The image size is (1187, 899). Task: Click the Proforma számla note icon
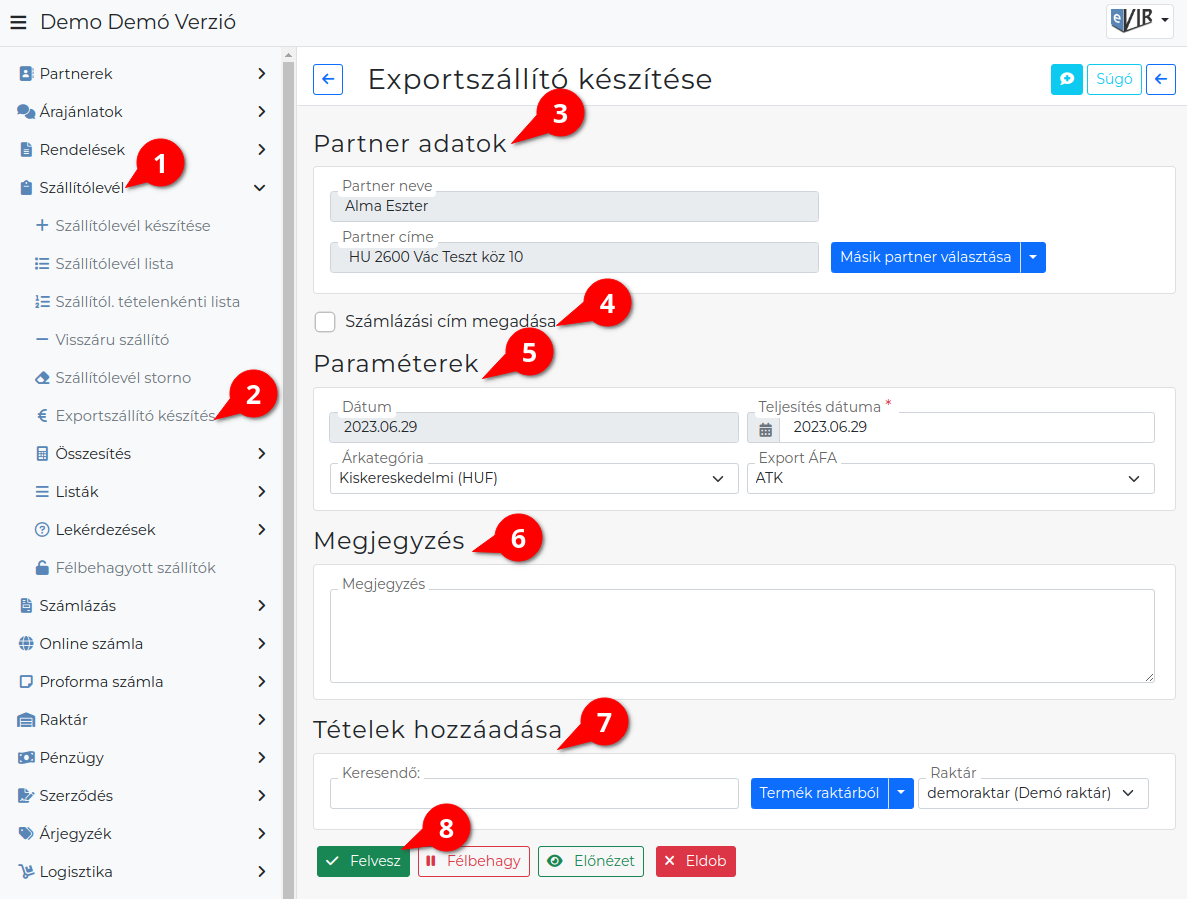click(26, 682)
